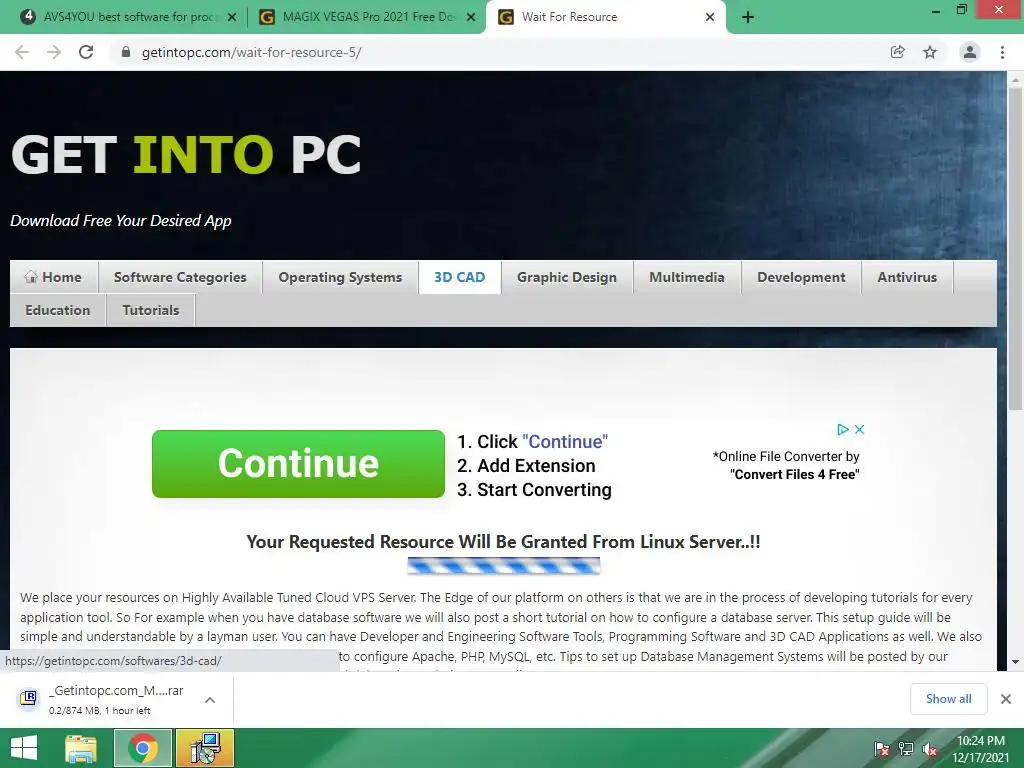1024x768 pixels.
Task: Click the Action Center flag tray icon
Action: click(x=881, y=749)
